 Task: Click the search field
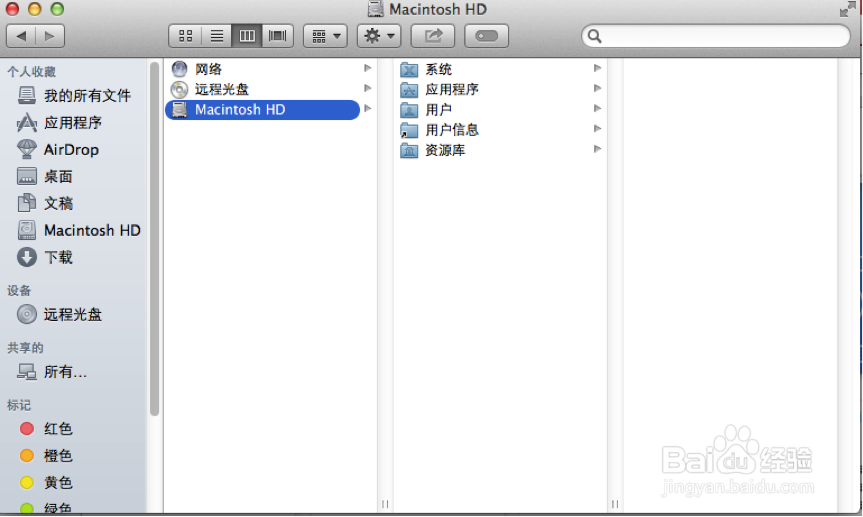(716, 36)
